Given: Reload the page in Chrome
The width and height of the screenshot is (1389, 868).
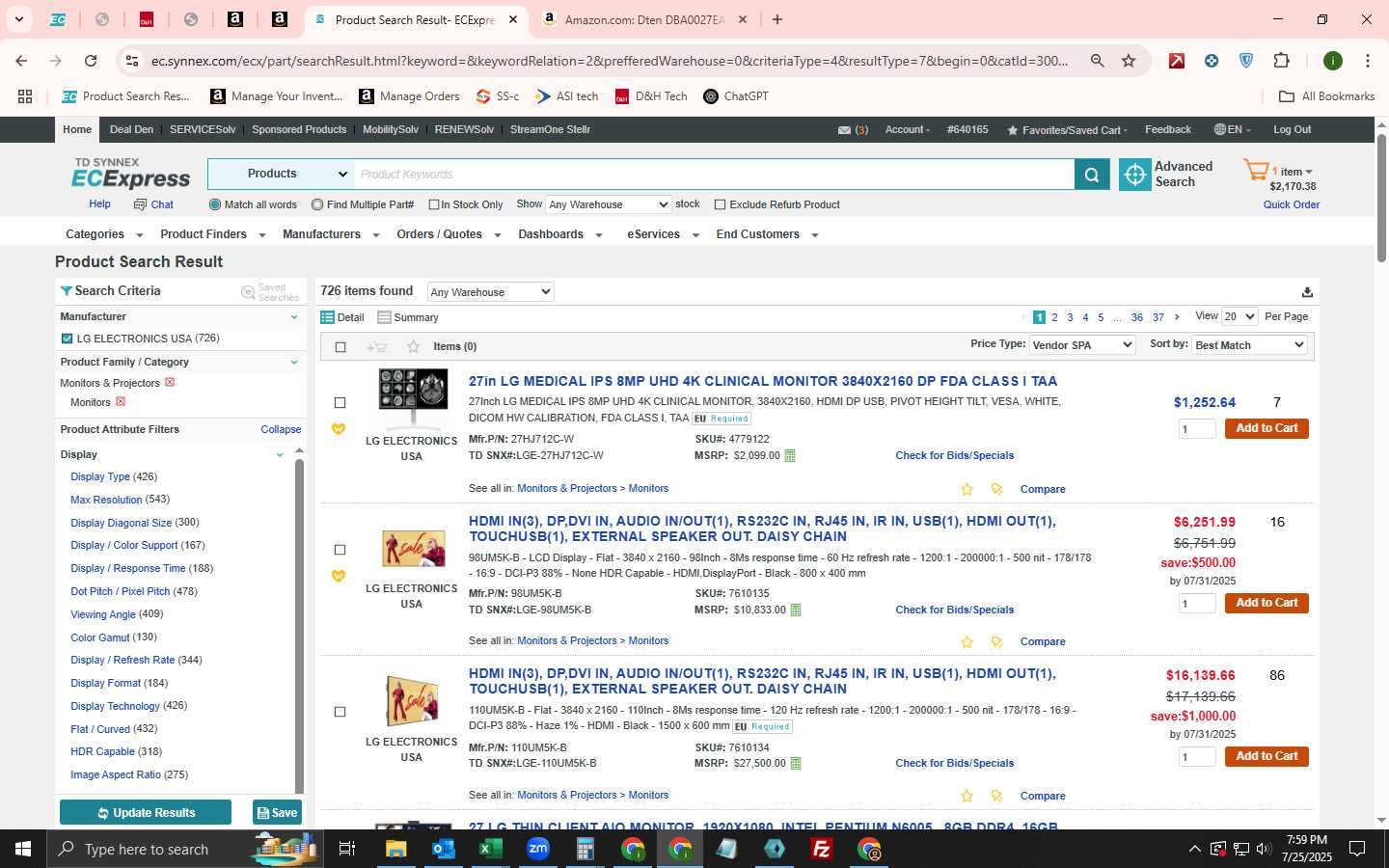Looking at the screenshot, I should click(x=91, y=61).
